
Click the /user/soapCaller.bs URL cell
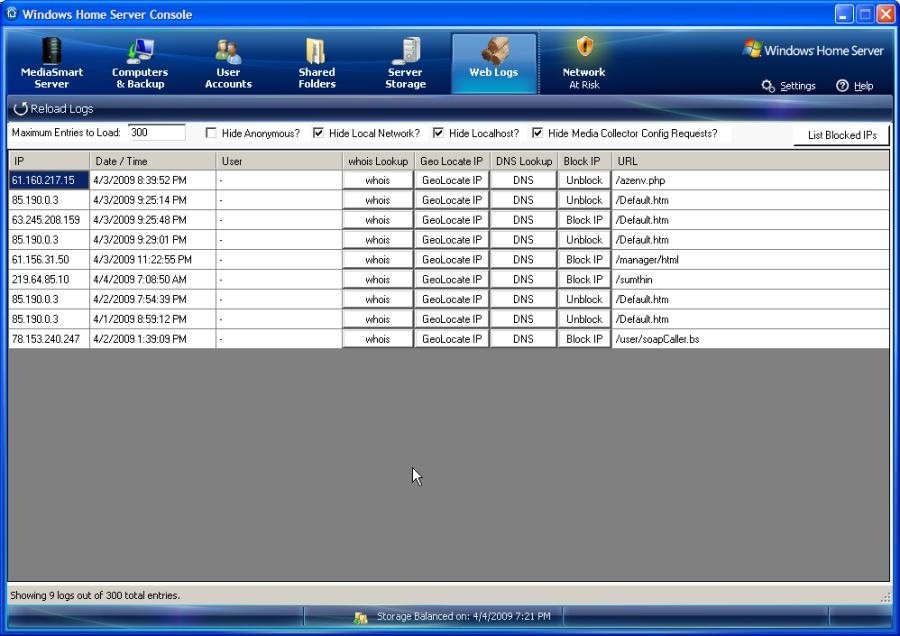pos(750,339)
